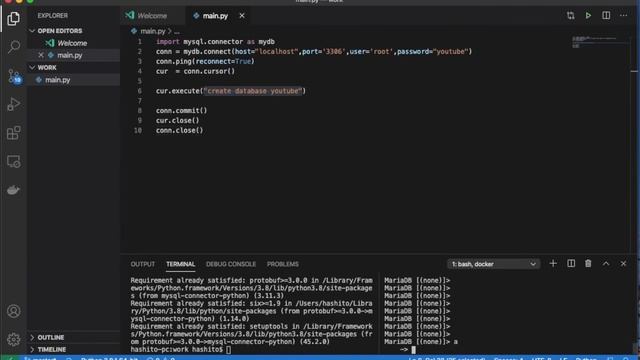The width and height of the screenshot is (640, 360).
Task: Click 'conn.ping(reconnect=True)' on line 3
Action: point(205,62)
